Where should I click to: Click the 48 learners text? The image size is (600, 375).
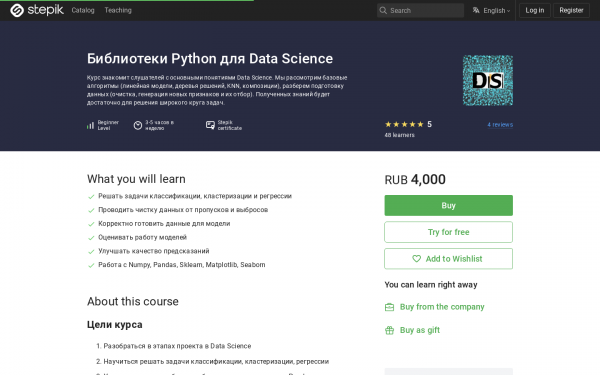399,135
